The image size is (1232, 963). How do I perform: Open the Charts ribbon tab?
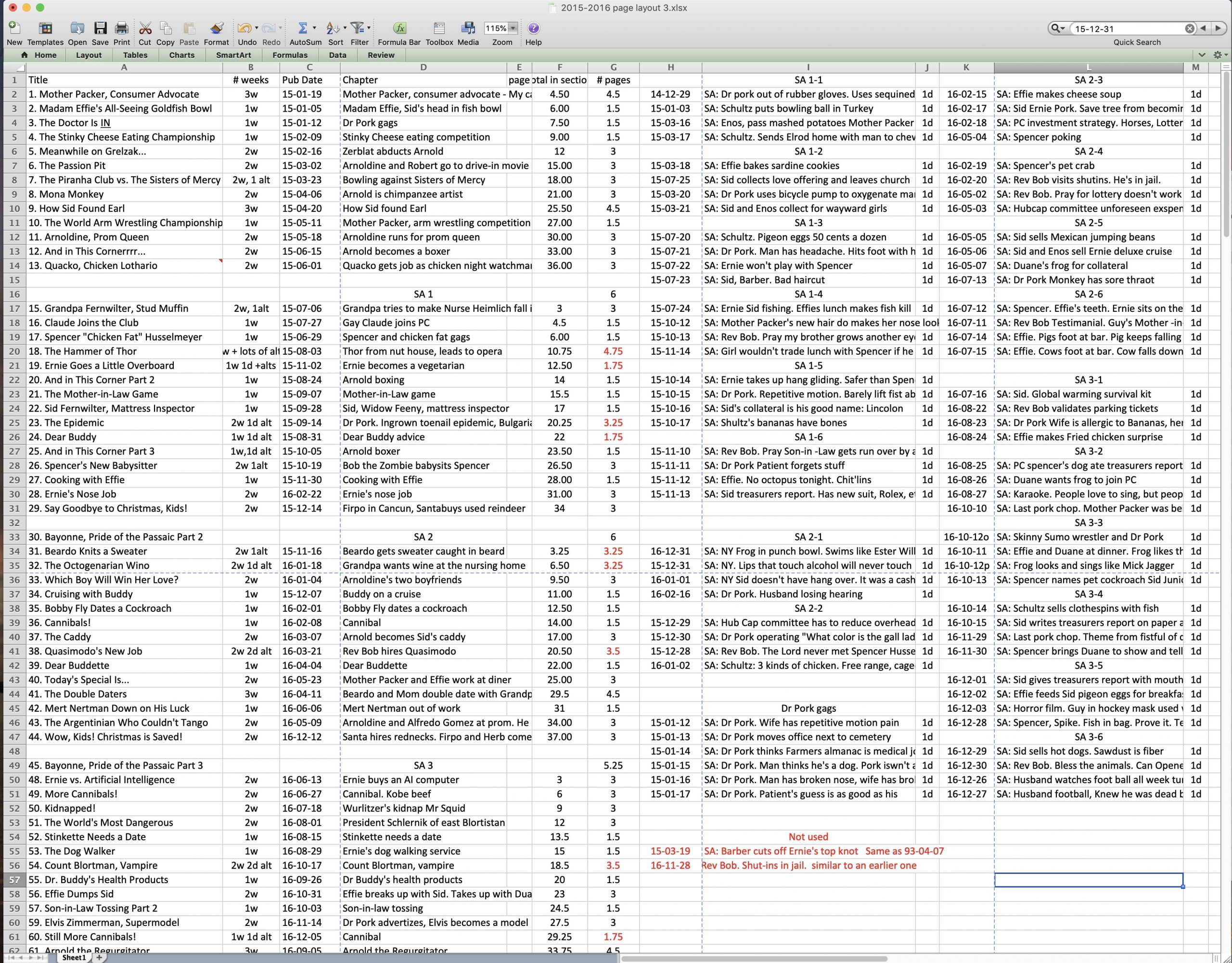point(181,55)
